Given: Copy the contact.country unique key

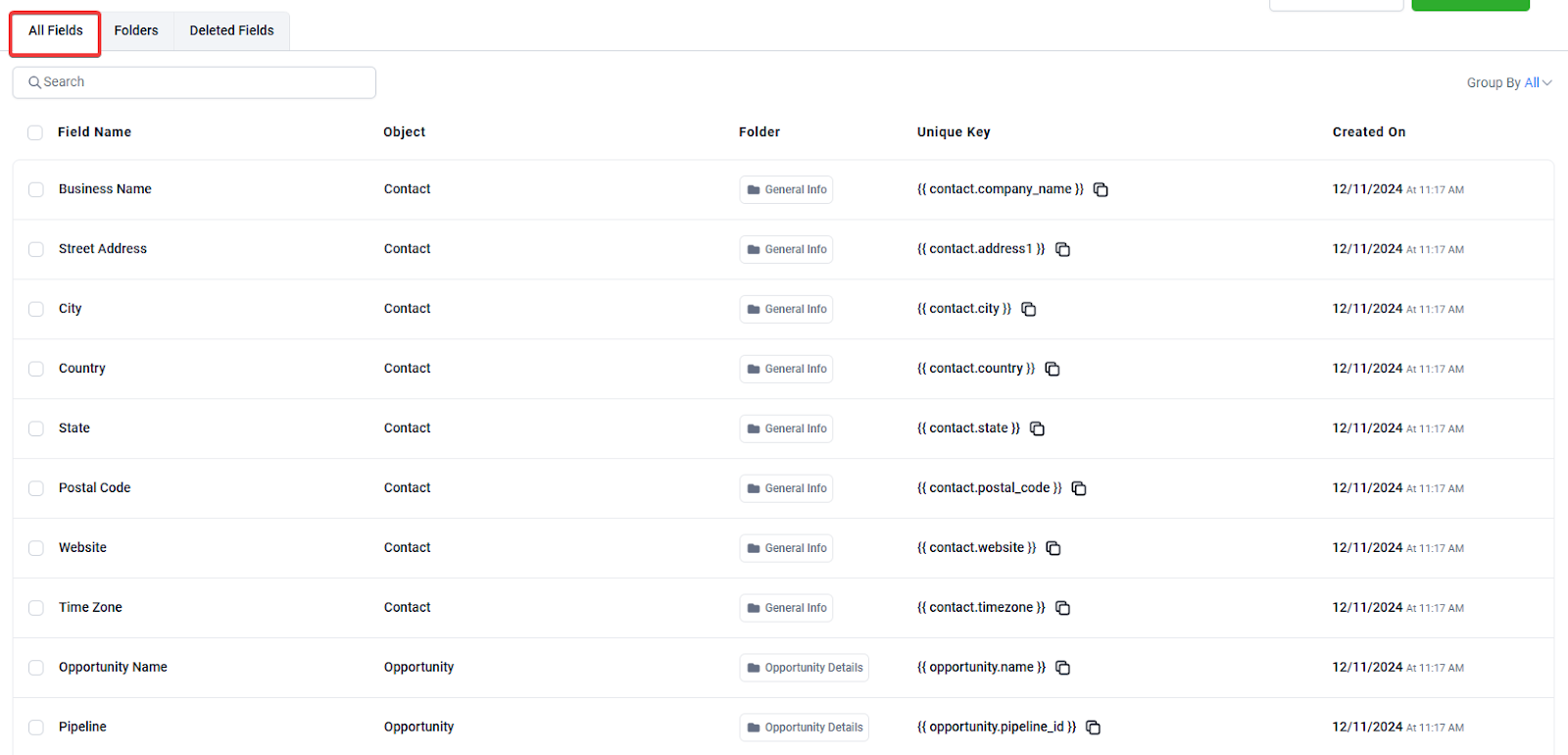Looking at the screenshot, I should pos(1053,369).
